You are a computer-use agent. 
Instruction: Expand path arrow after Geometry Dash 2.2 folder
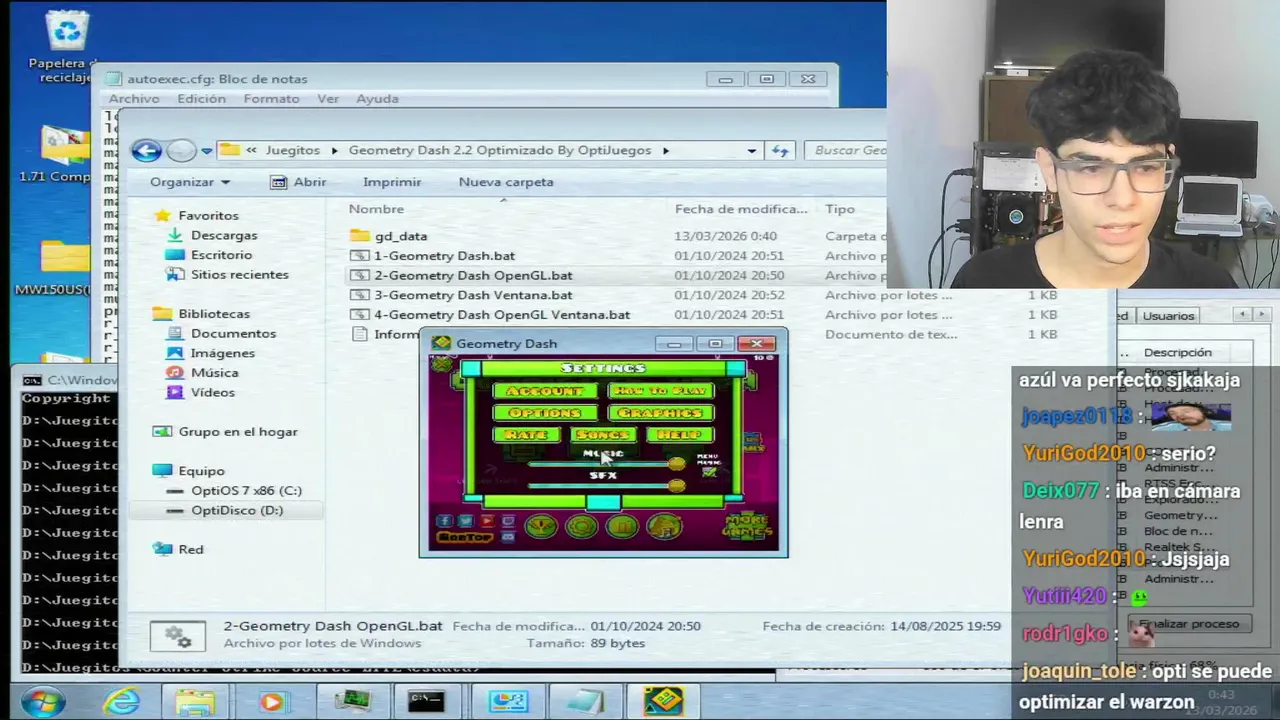665,150
